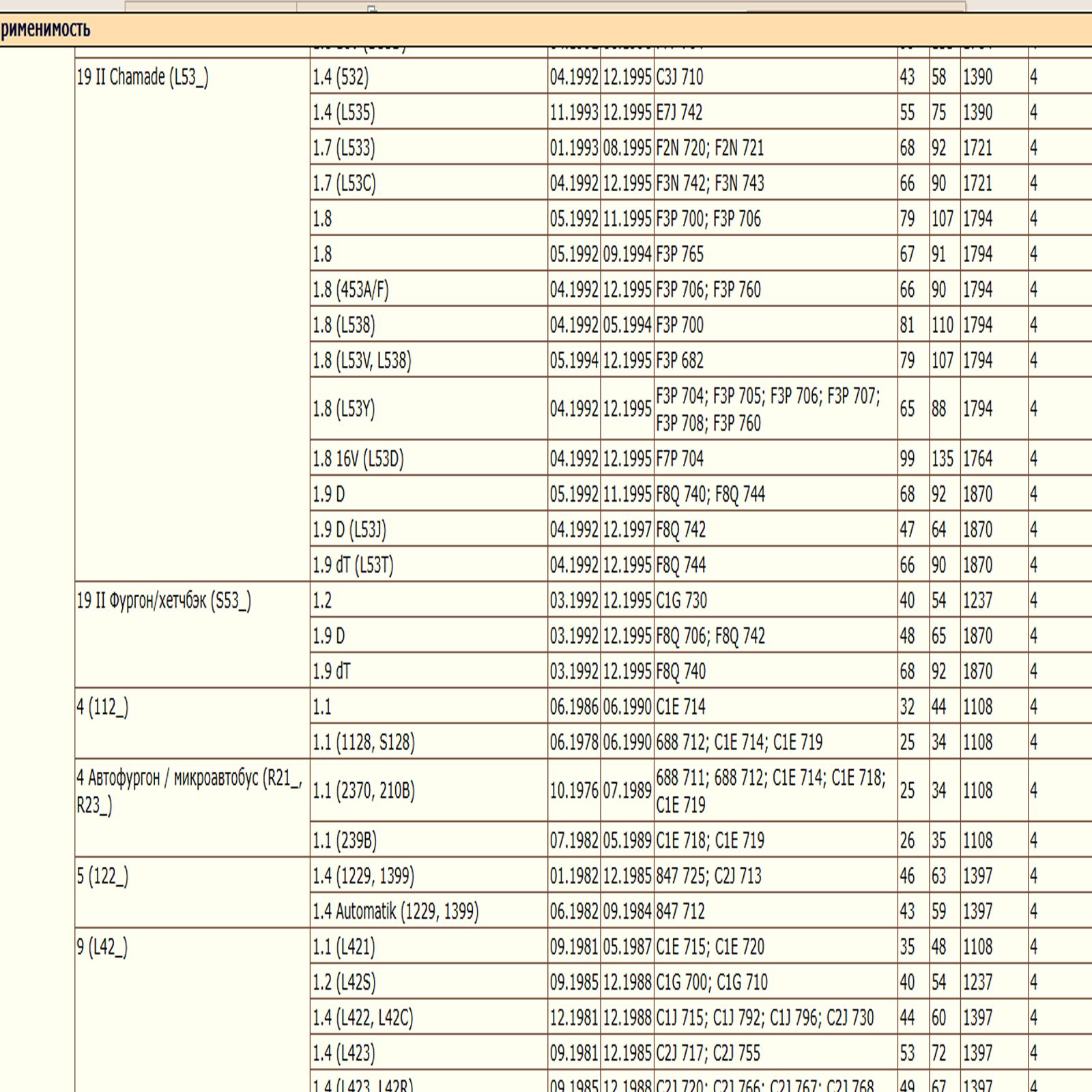Click the '1.1 (1128, S128)' variant cell
1092x1092 pixels.
(x=364, y=743)
